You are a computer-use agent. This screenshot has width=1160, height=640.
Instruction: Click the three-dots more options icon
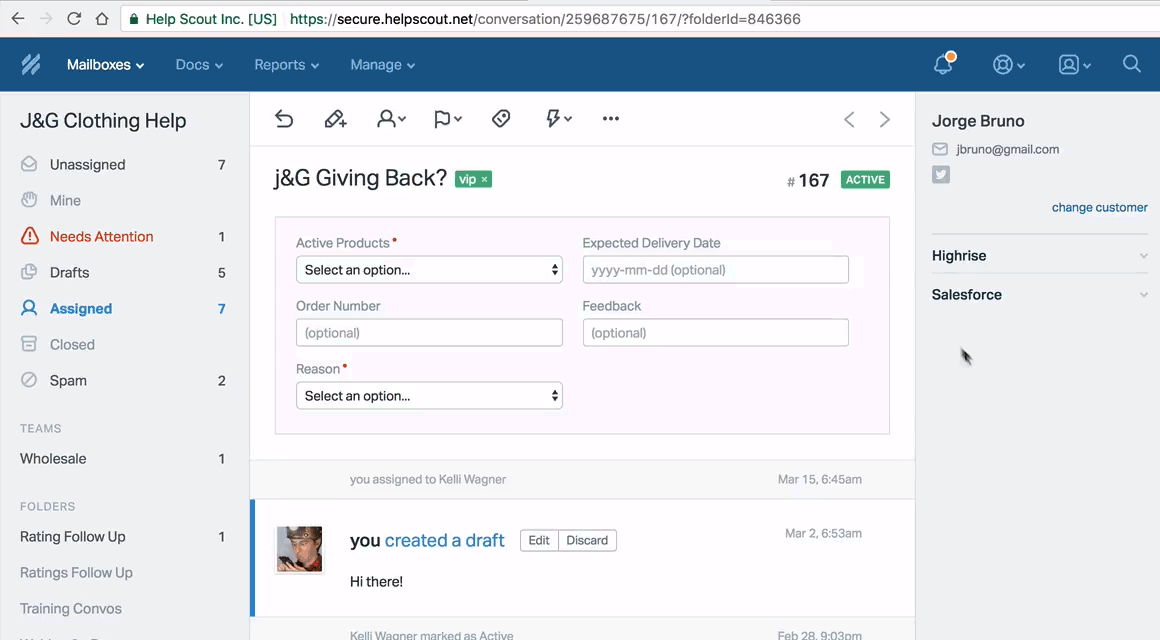coord(611,119)
